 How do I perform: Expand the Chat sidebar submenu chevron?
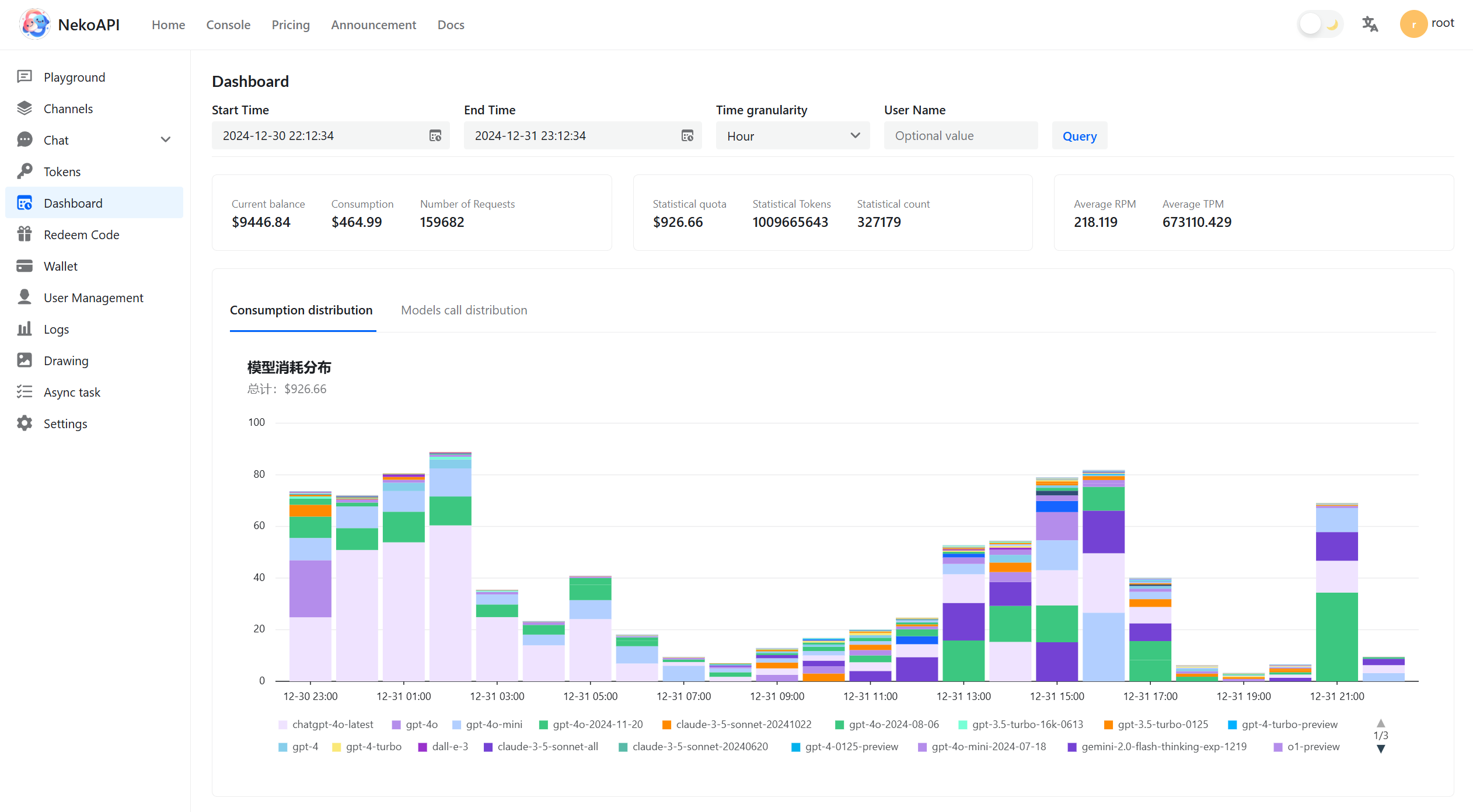[166, 140]
